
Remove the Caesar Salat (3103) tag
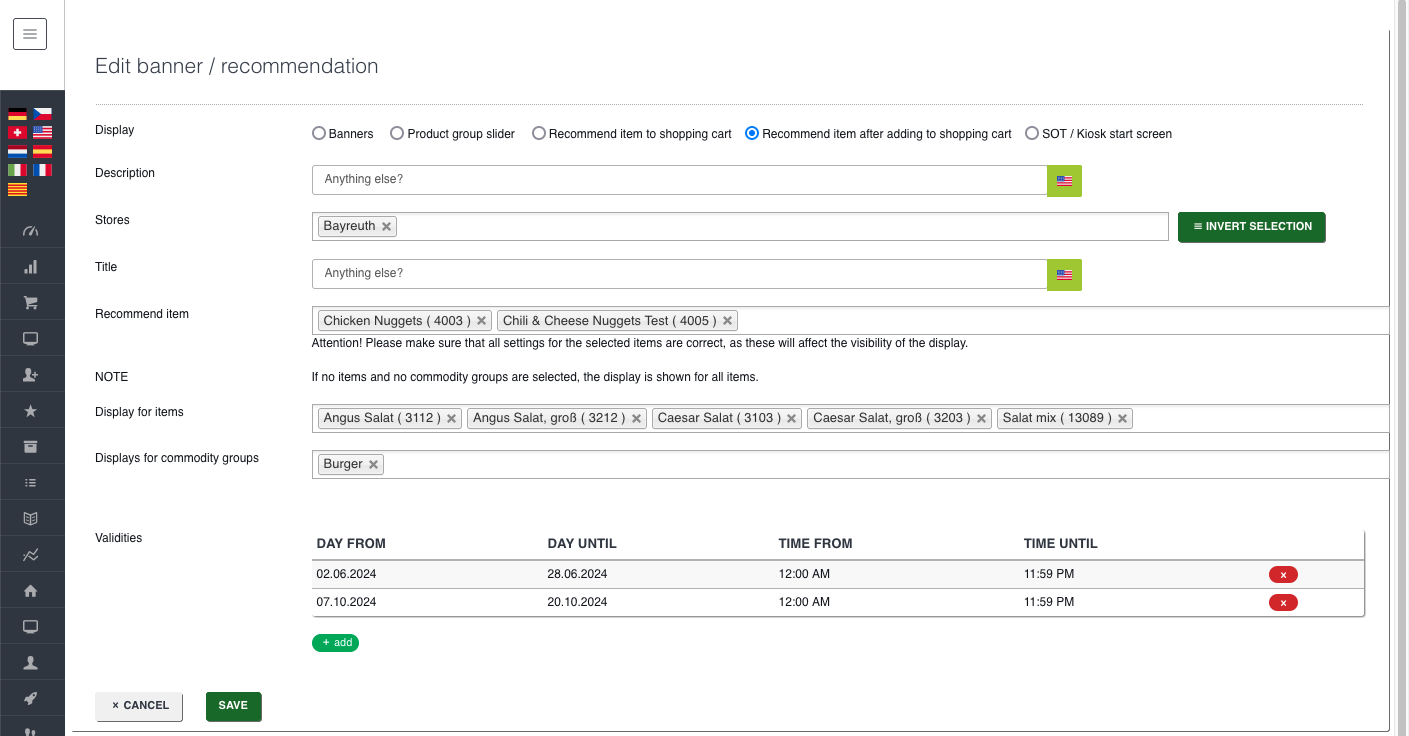pyautogui.click(x=792, y=419)
